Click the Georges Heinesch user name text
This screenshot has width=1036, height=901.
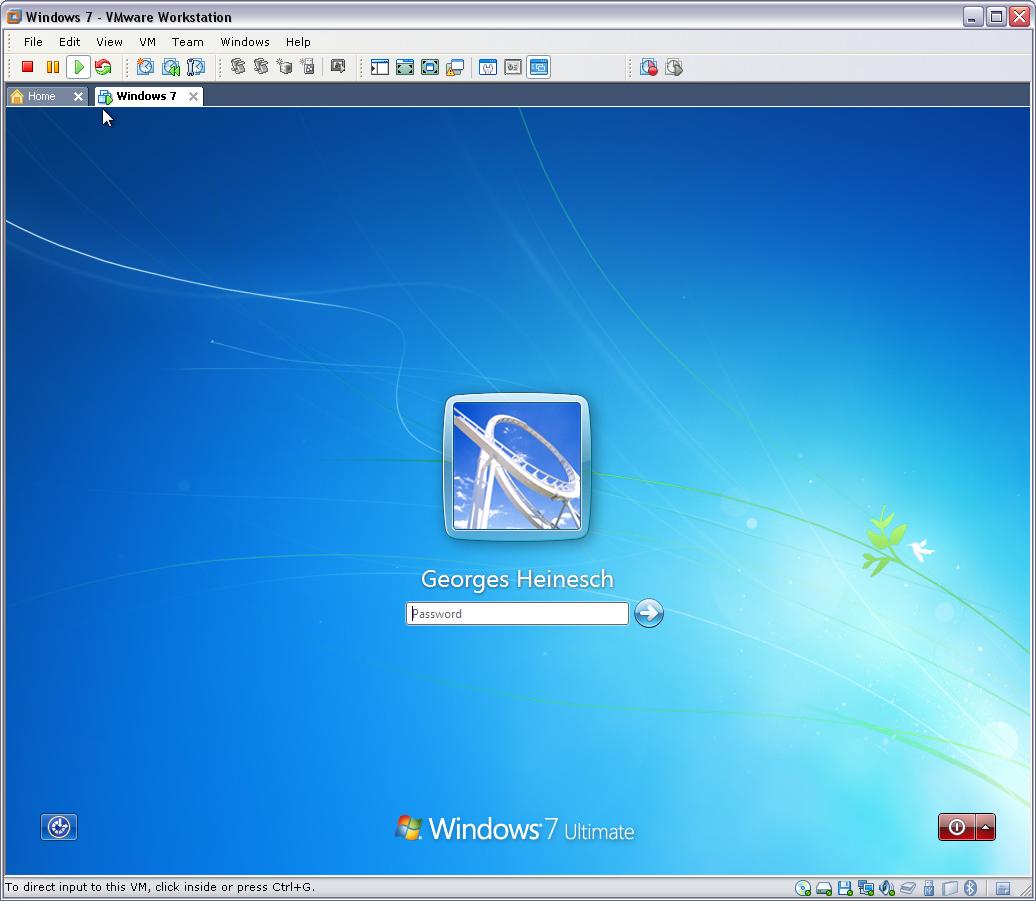(517, 579)
